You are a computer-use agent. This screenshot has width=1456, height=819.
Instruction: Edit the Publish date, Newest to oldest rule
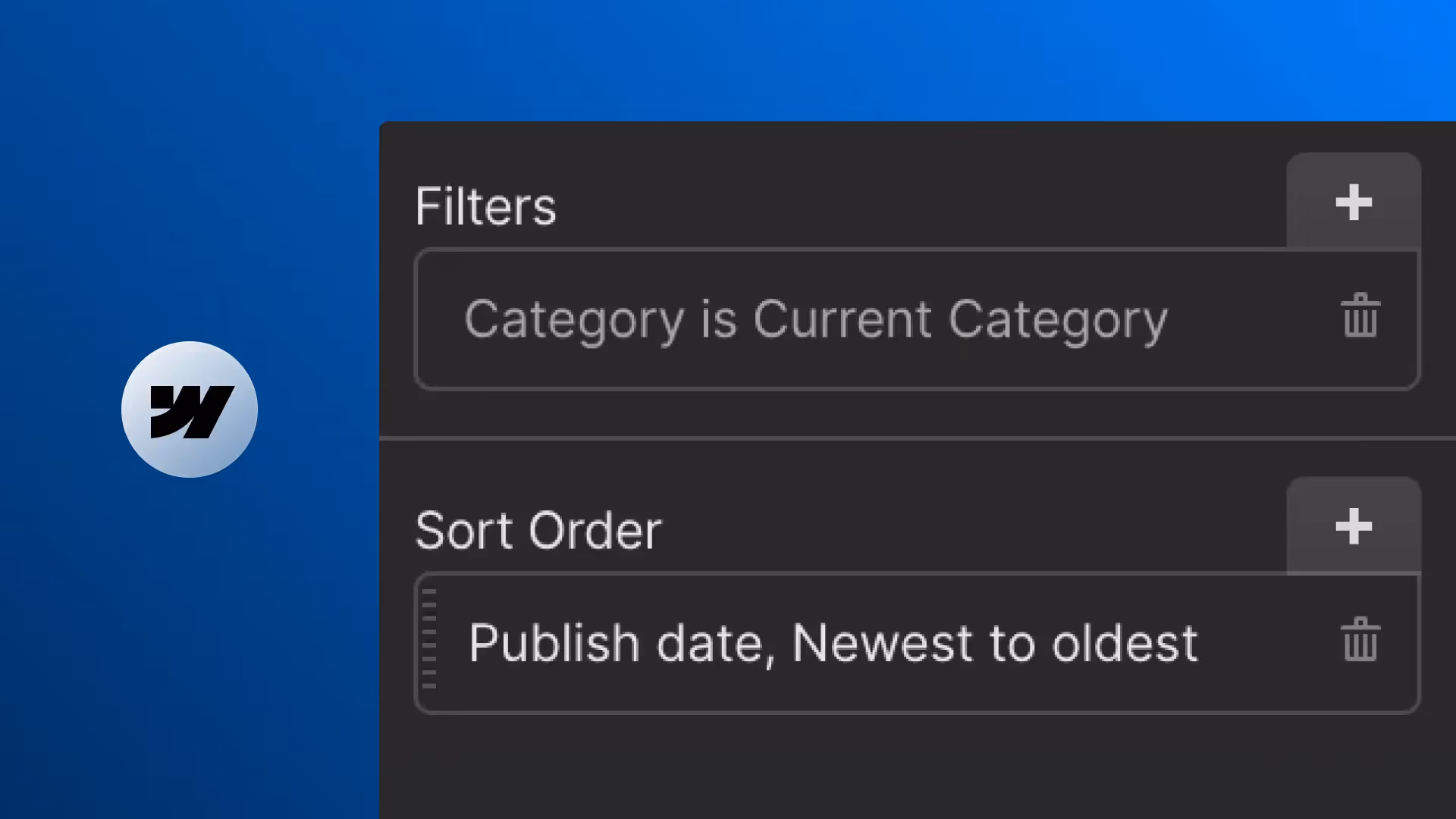click(833, 643)
